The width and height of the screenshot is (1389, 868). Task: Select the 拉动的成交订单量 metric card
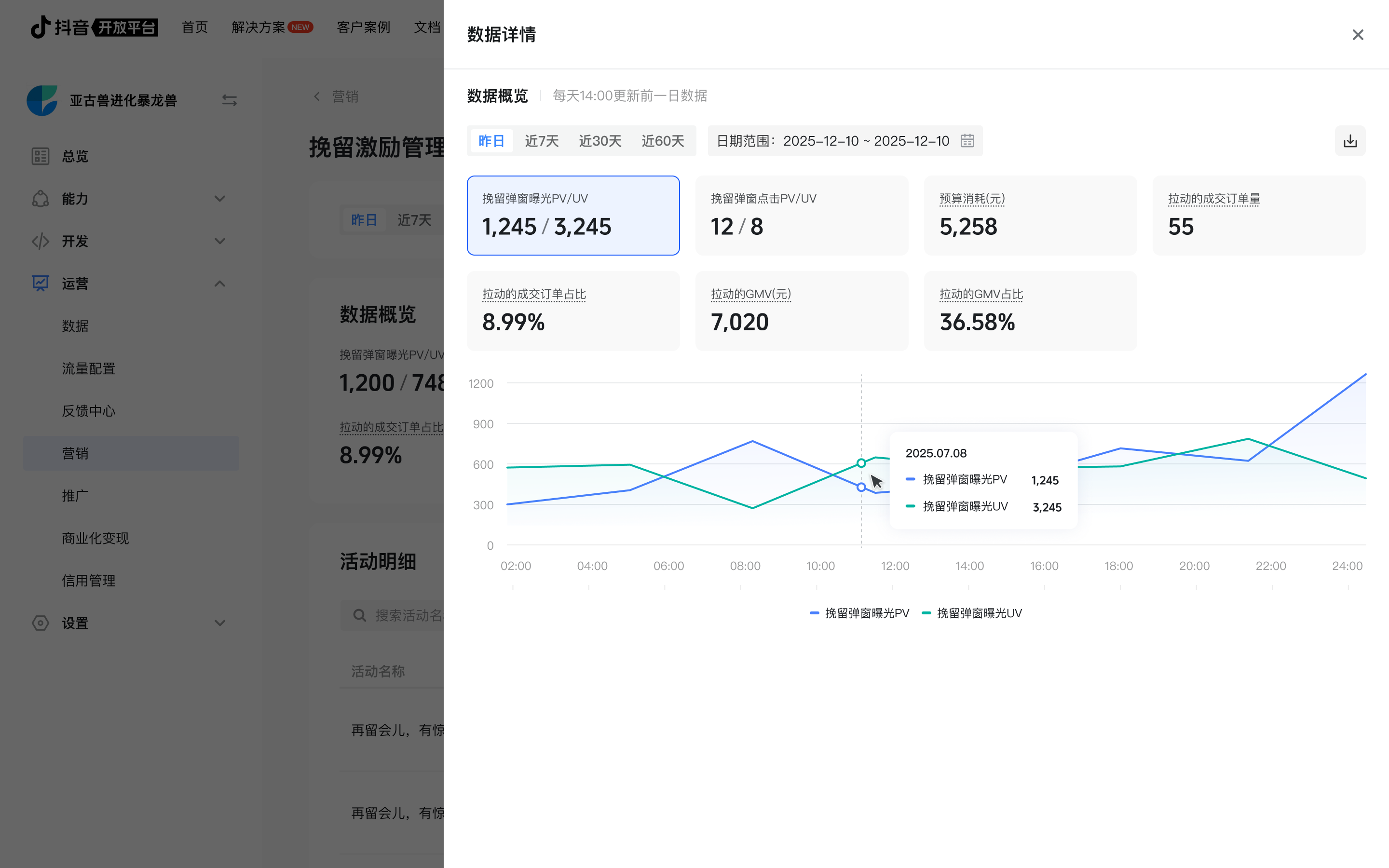(1259, 215)
